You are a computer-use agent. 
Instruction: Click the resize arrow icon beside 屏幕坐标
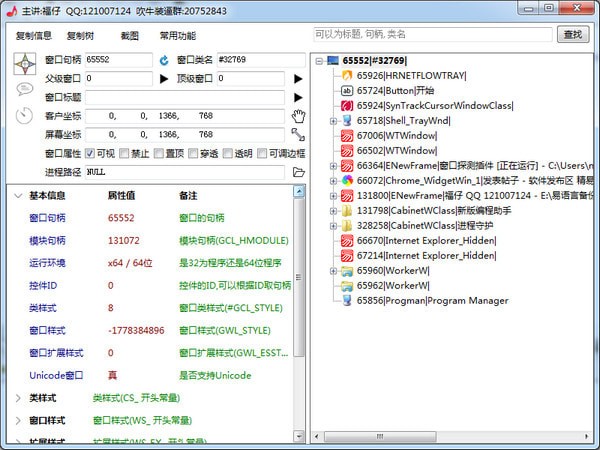[298, 135]
